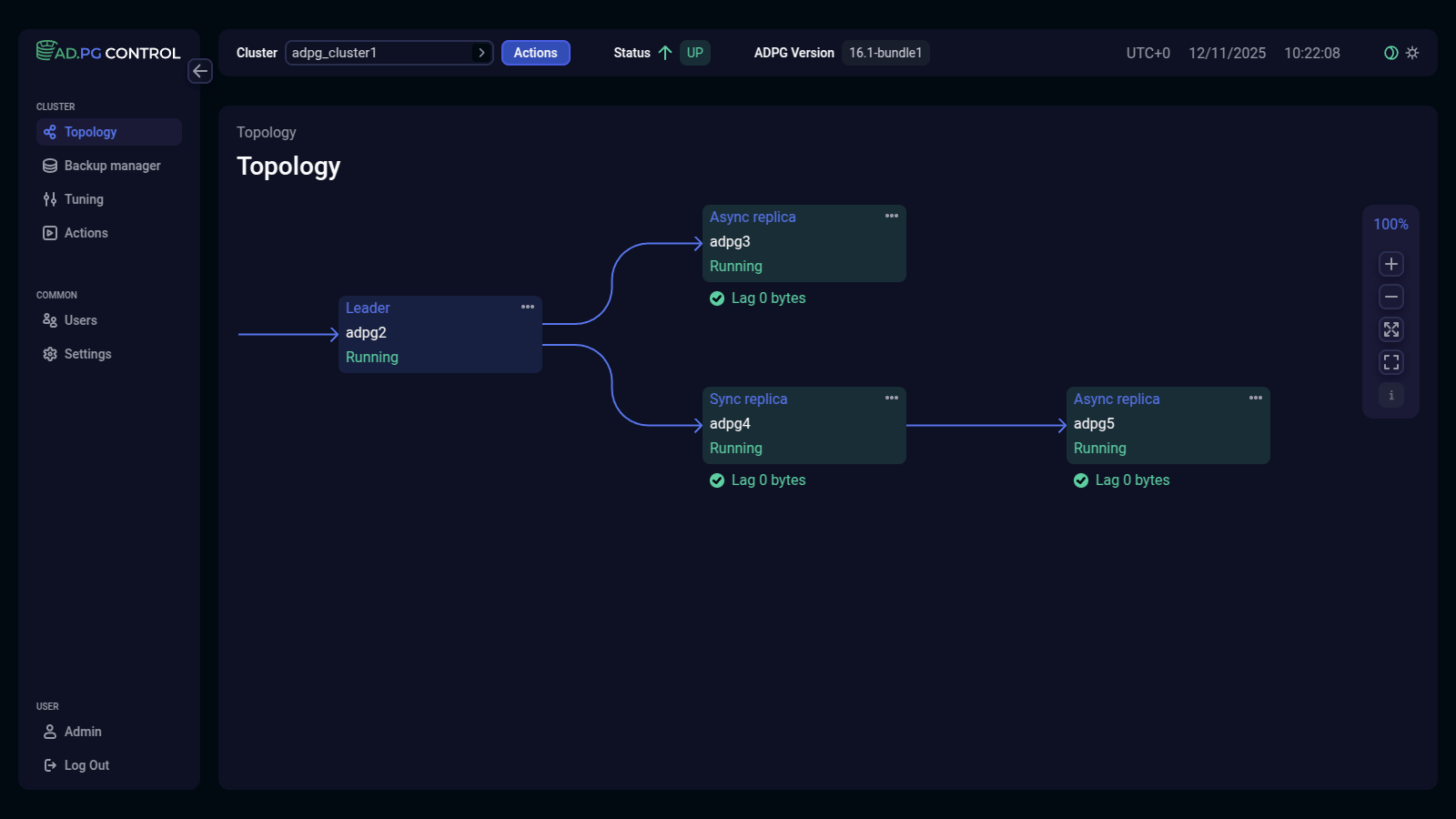The width and height of the screenshot is (1456, 819).
Task: Click the green check beside adpg3 lag
Action: [717, 298]
